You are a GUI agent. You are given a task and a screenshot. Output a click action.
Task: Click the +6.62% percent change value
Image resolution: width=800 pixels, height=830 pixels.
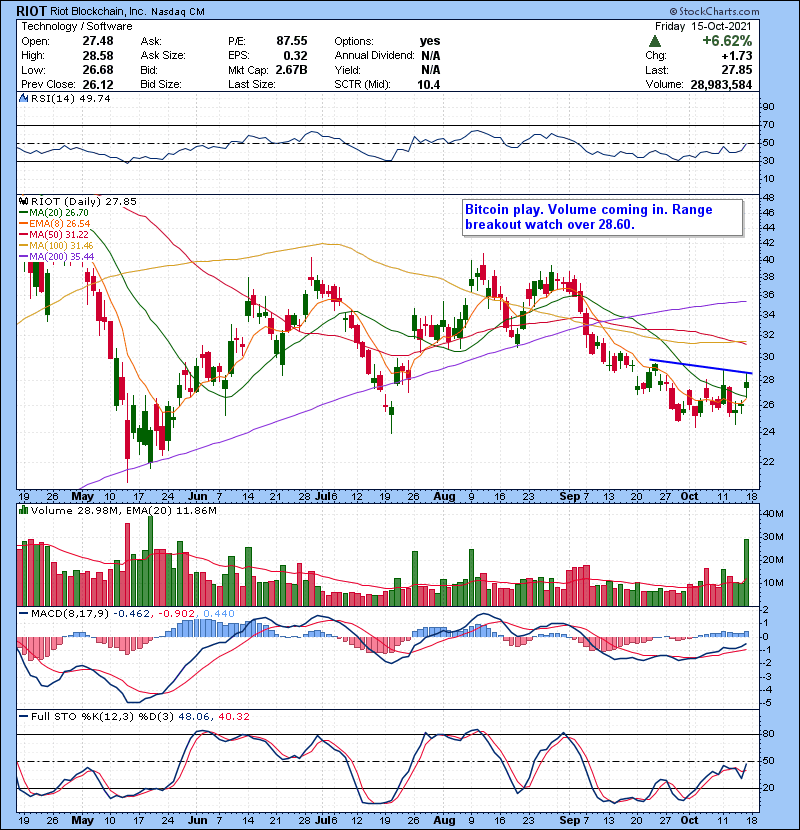click(x=727, y=41)
